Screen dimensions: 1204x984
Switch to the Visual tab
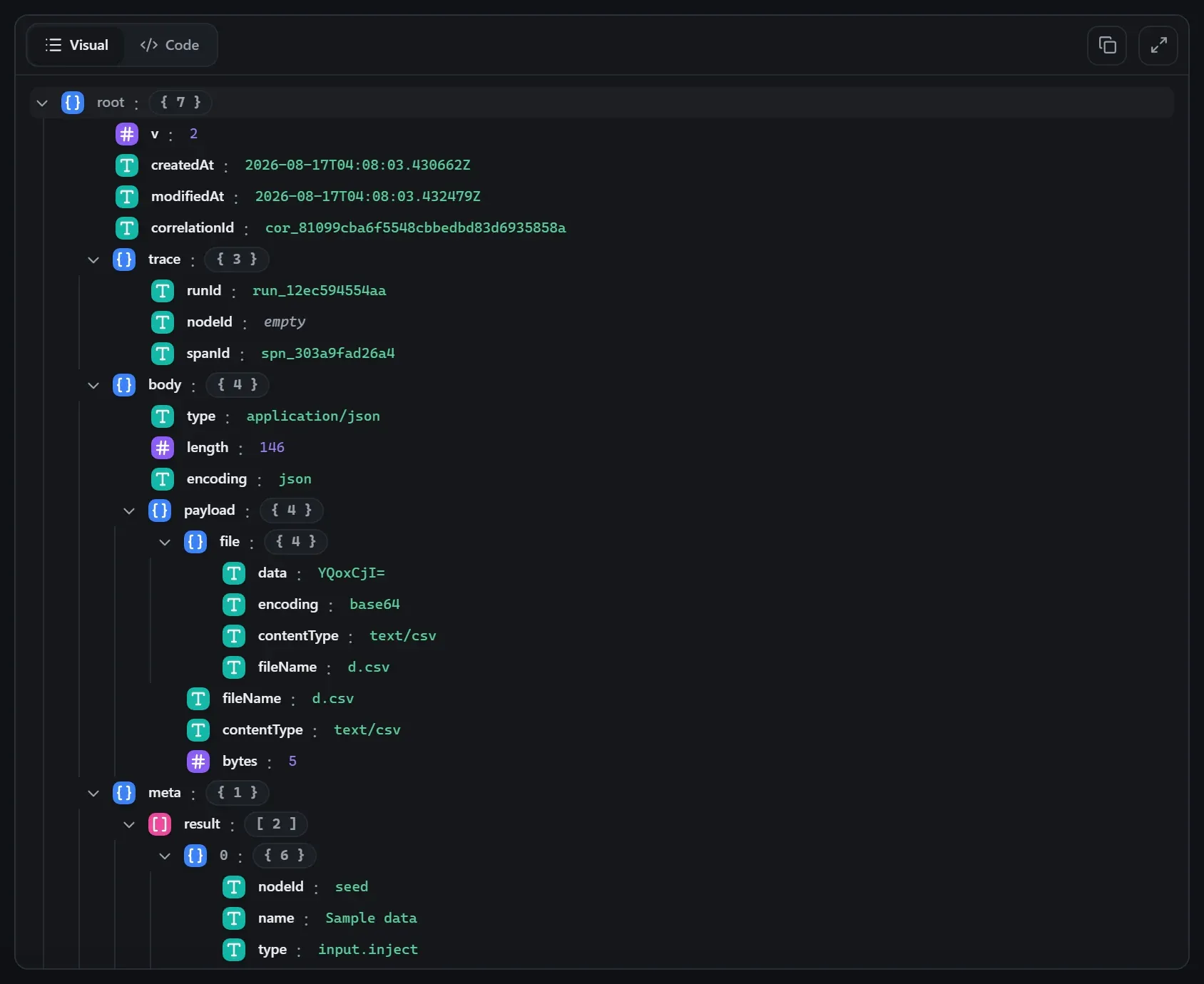[76, 45]
